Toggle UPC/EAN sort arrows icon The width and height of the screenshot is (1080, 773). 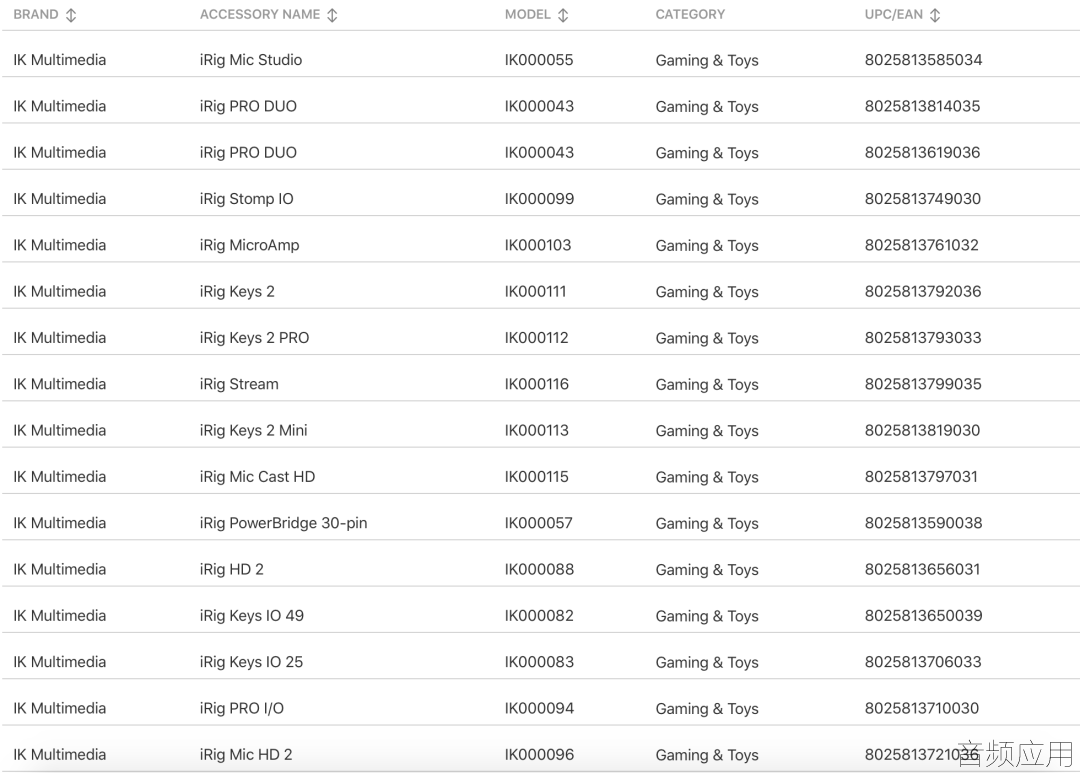[935, 15]
